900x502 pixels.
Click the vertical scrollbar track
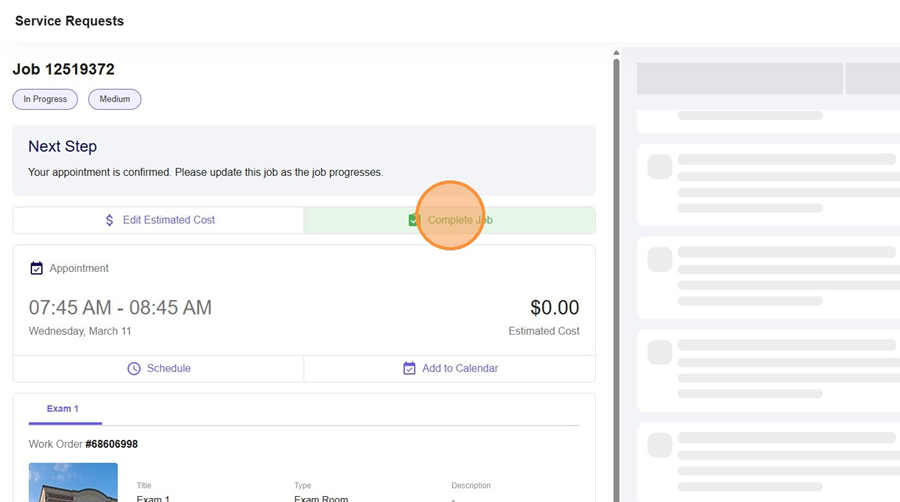coord(616,300)
